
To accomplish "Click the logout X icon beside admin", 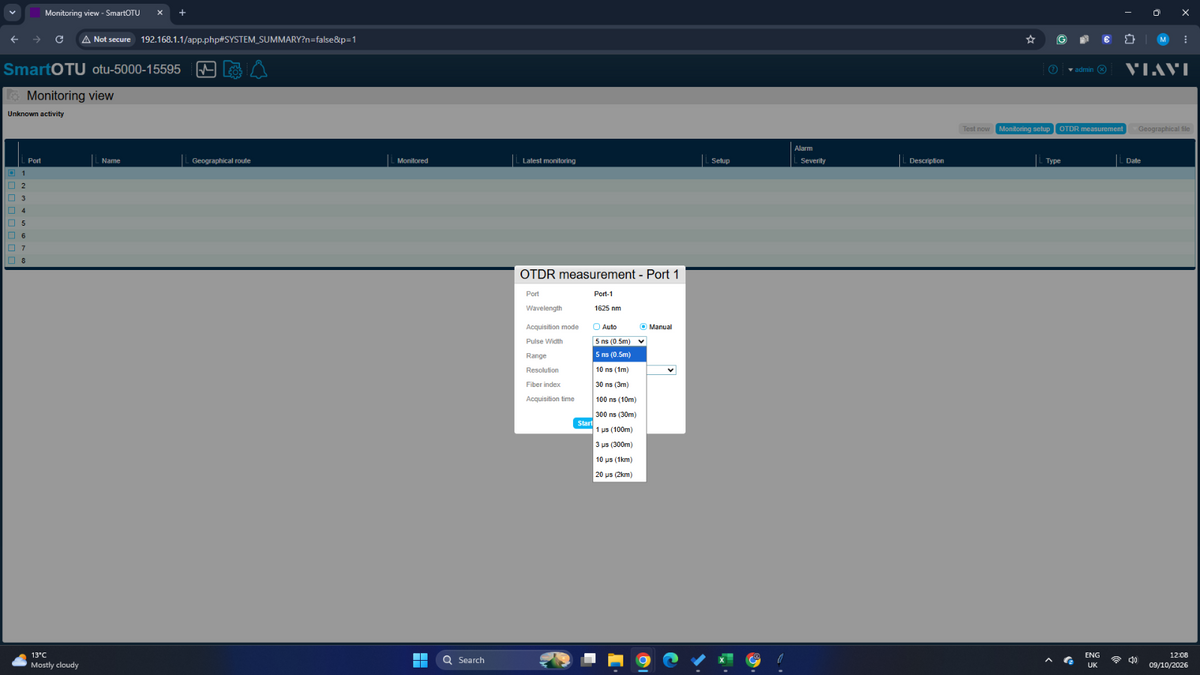I will tap(1102, 70).
